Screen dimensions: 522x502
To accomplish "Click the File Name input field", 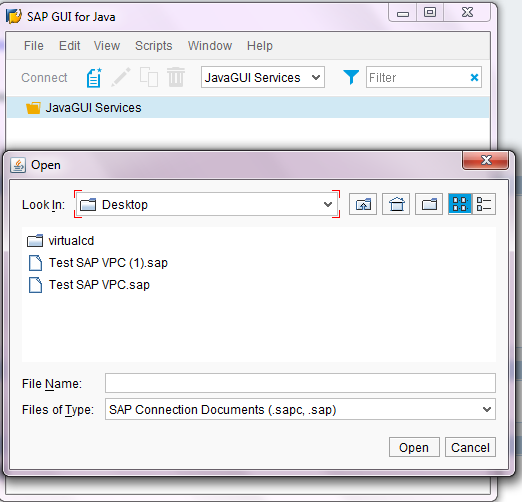I will click(300, 383).
